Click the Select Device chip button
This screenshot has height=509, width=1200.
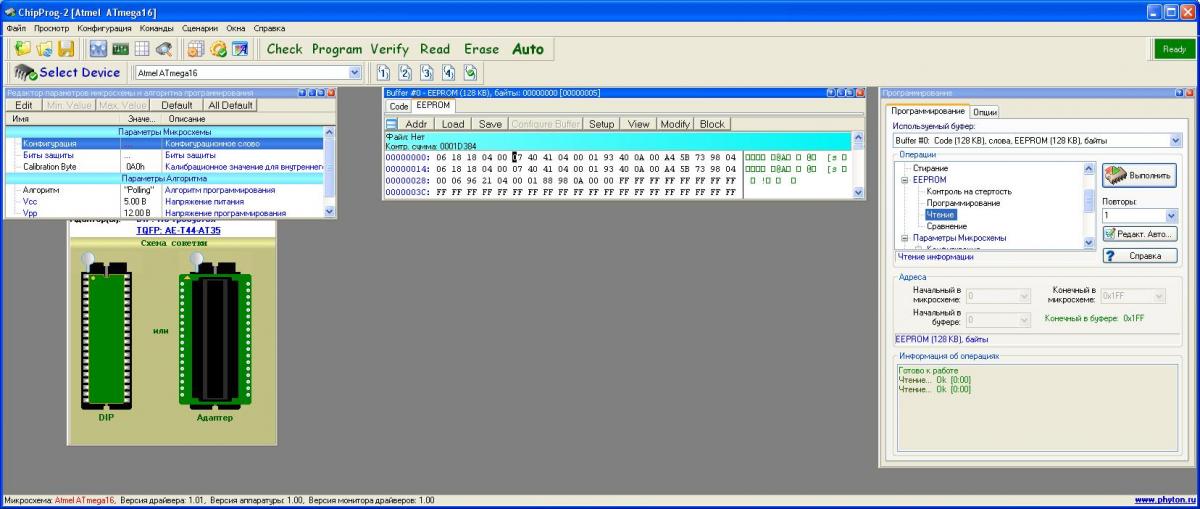point(69,72)
